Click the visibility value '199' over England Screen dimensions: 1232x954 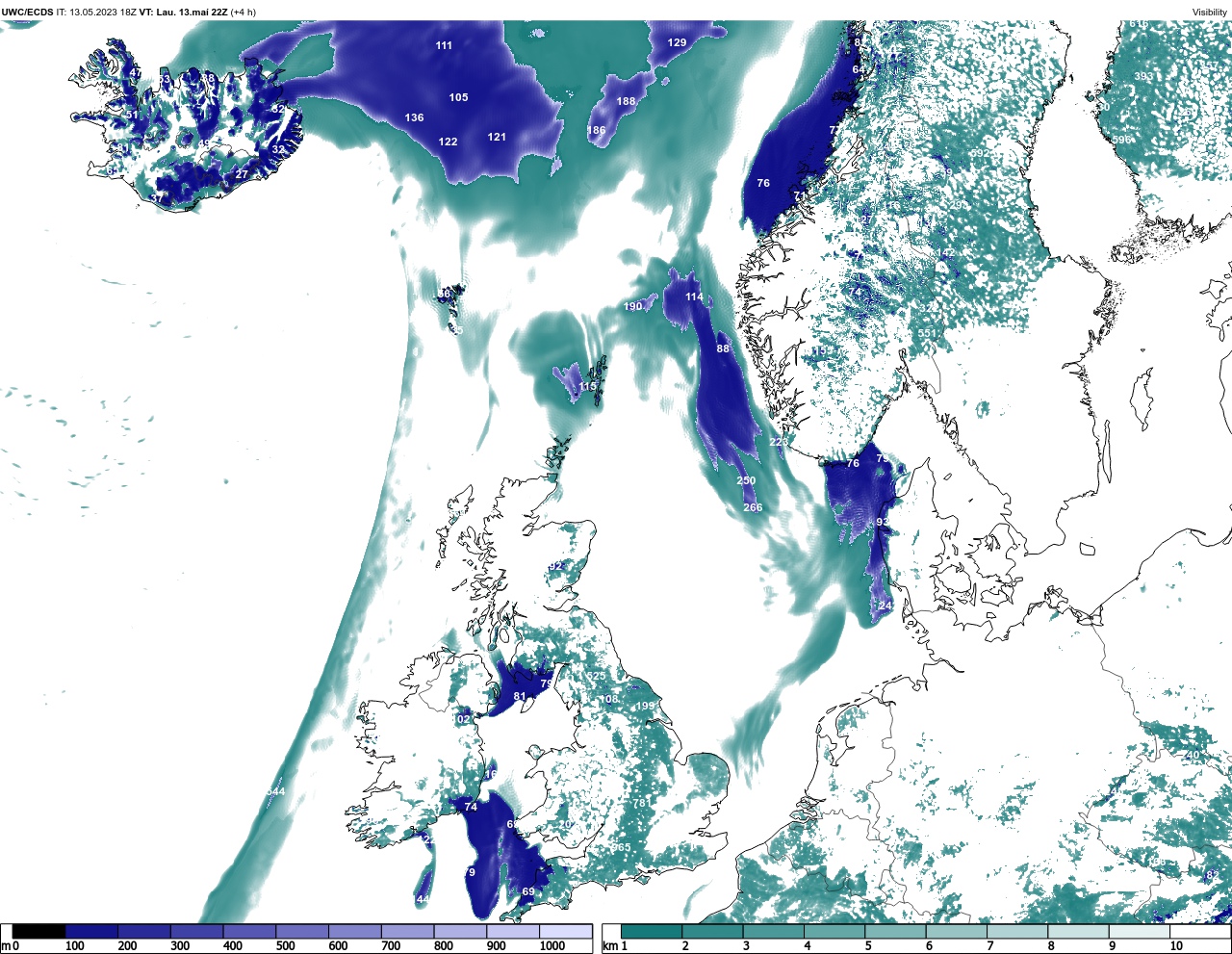coord(645,706)
